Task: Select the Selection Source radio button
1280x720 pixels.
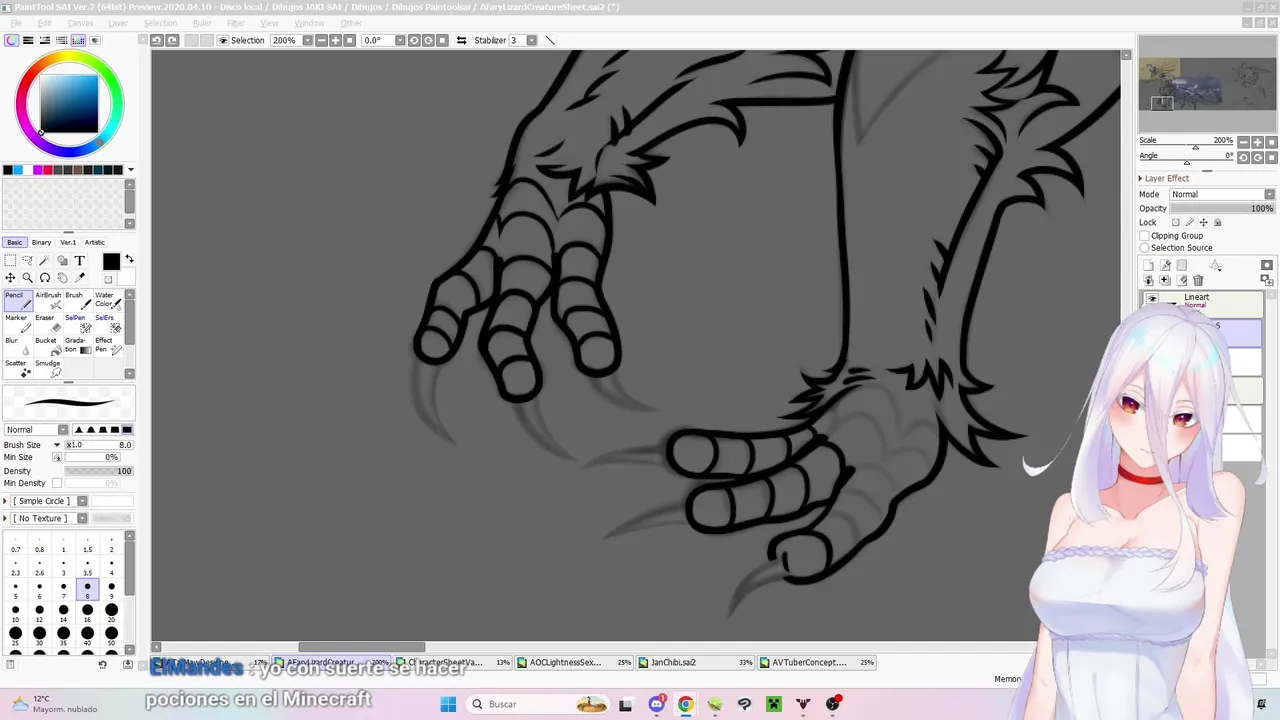Action: pos(1145,248)
